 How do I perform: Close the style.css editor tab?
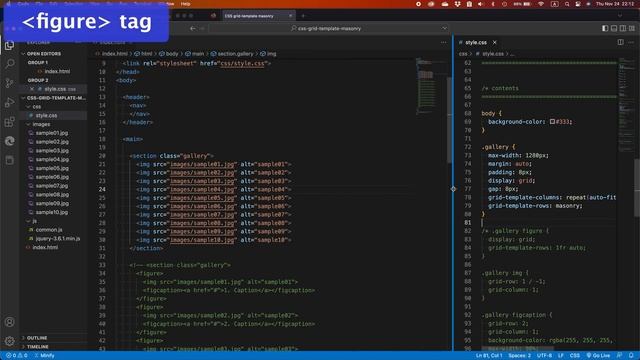(x=495, y=42)
